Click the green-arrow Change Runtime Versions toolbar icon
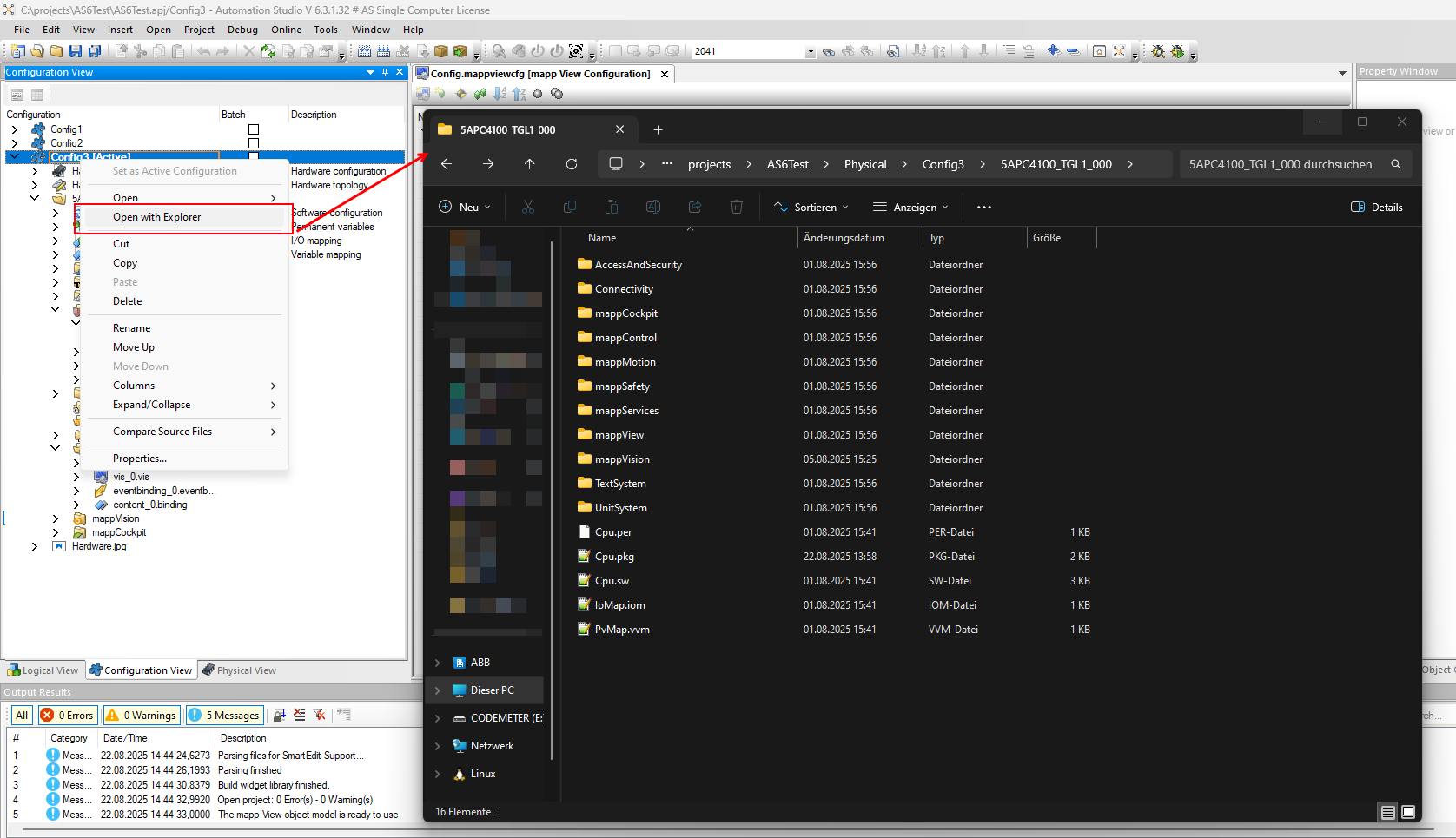Image resolution: width=1456 pixels, height=838 pixels. (x=268, y=51)
